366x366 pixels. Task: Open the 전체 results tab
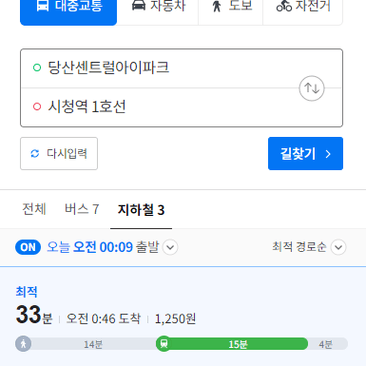click(34, 209)
